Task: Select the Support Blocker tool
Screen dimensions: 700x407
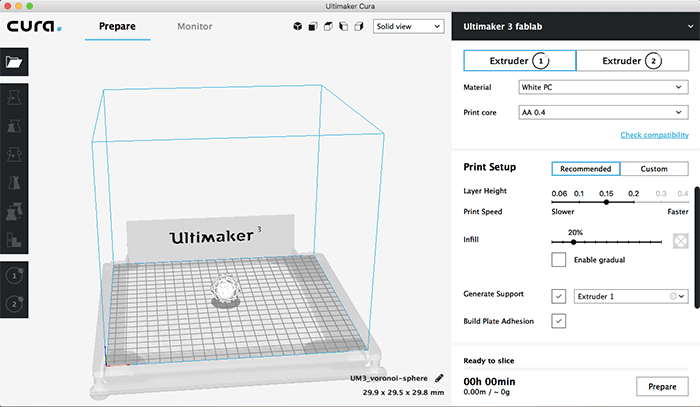Action: click(x=14, y=240)
